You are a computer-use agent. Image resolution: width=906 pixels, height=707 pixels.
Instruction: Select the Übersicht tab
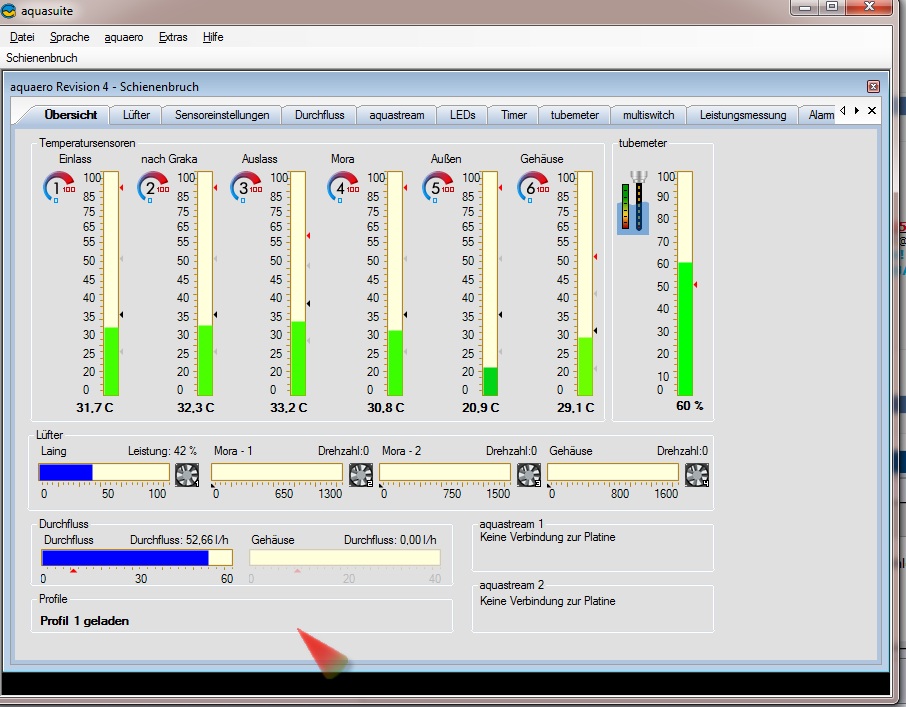70,115
